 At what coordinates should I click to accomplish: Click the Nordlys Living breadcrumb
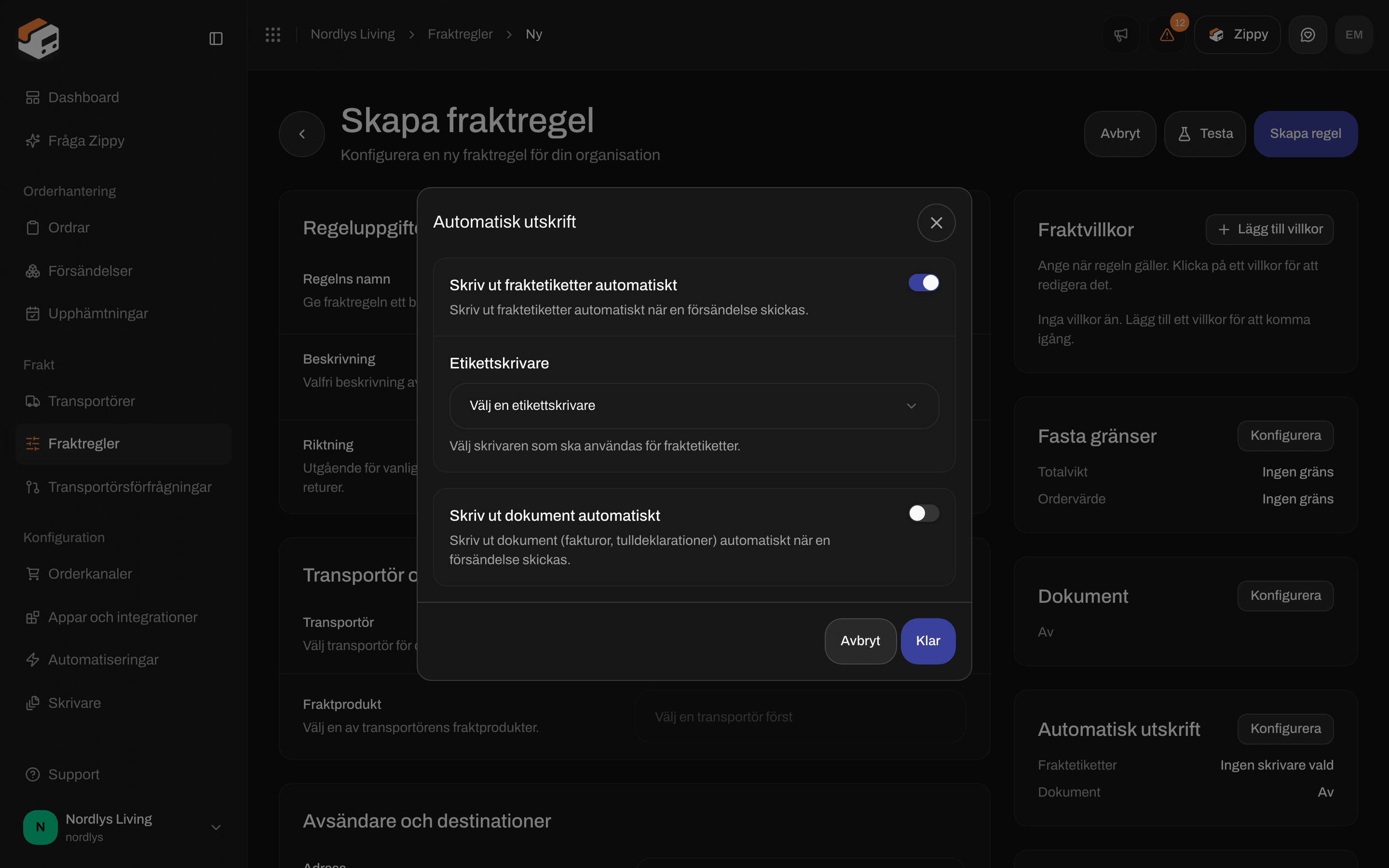click(353, 34)
